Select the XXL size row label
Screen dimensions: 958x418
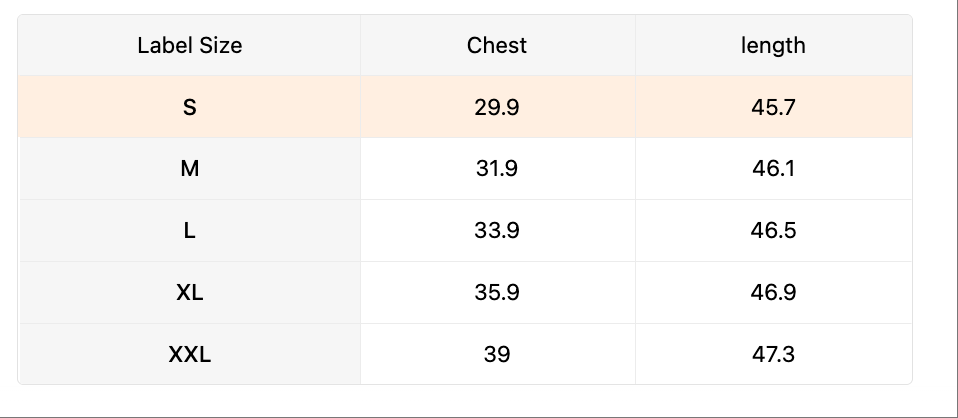pyautogui.click(x=190, y=354)
